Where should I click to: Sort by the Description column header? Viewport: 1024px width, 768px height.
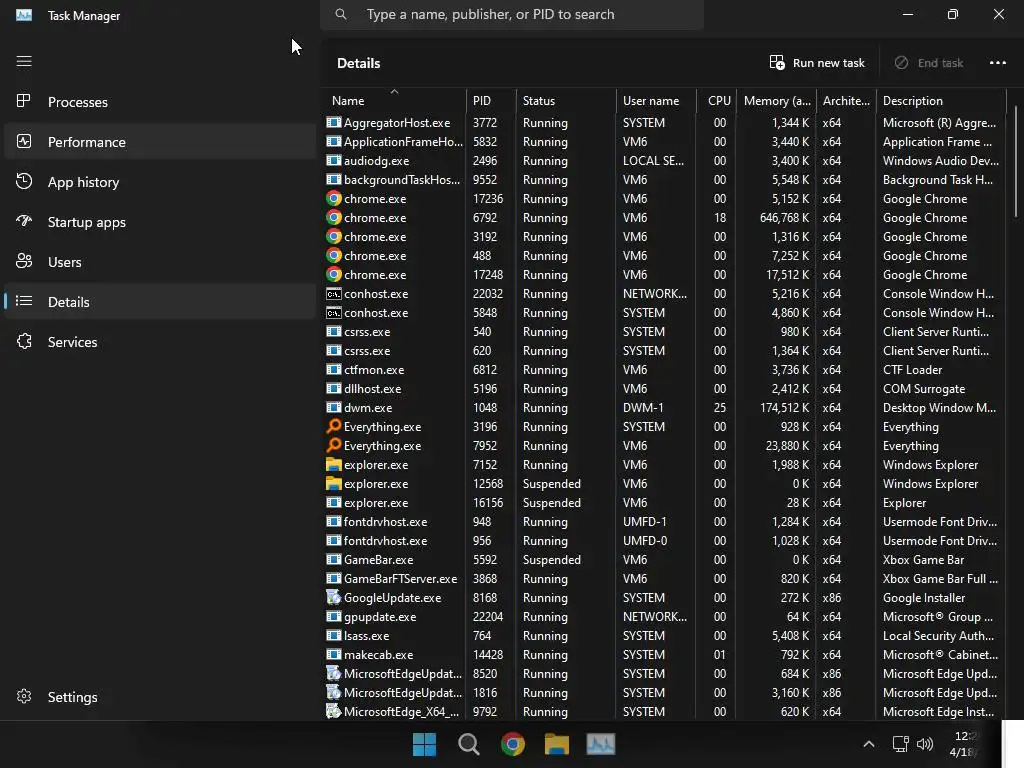click(941, 101)
